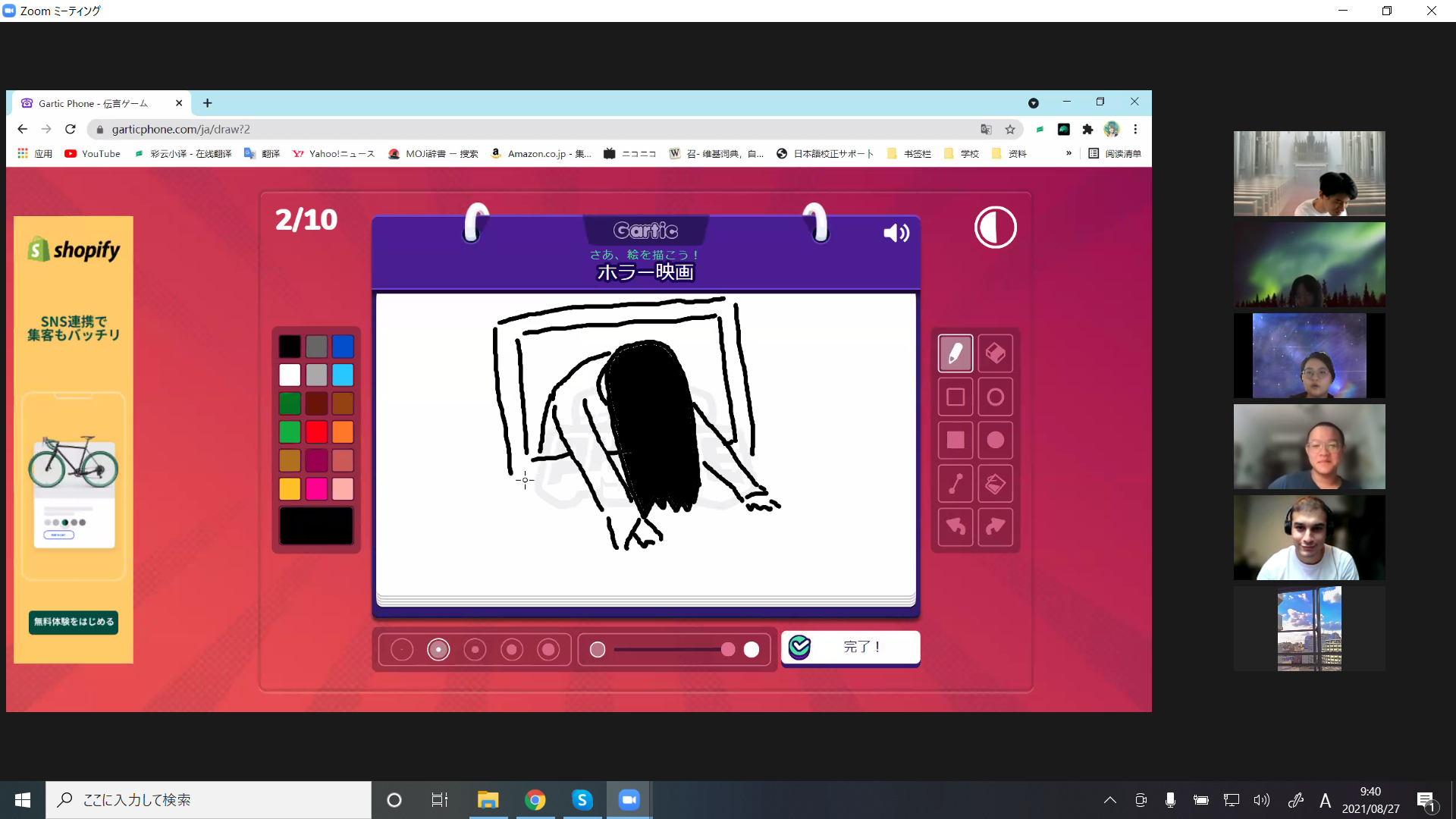The width and height of the screenshot is (1456, 819).
Task: Open the Windows notification center
Action: click(x=1426, y=800)
